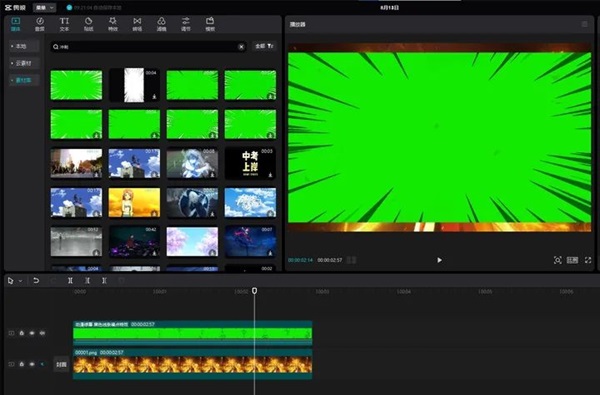The image size is (600, 395).
Task: Toggle lock on the 00001.png track
Action: tap(22, 364)
